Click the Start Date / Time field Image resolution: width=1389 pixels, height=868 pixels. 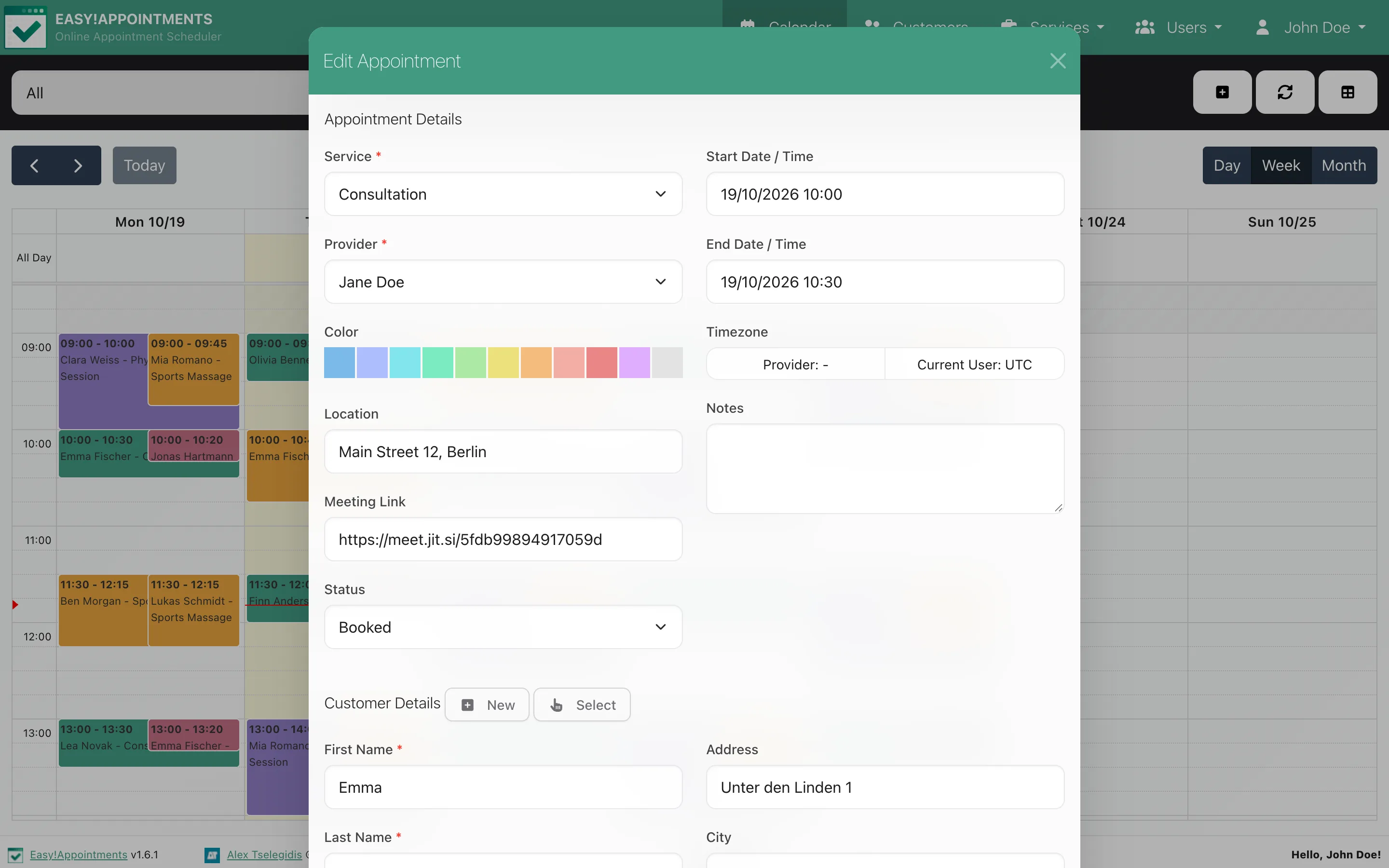[885, 194]
